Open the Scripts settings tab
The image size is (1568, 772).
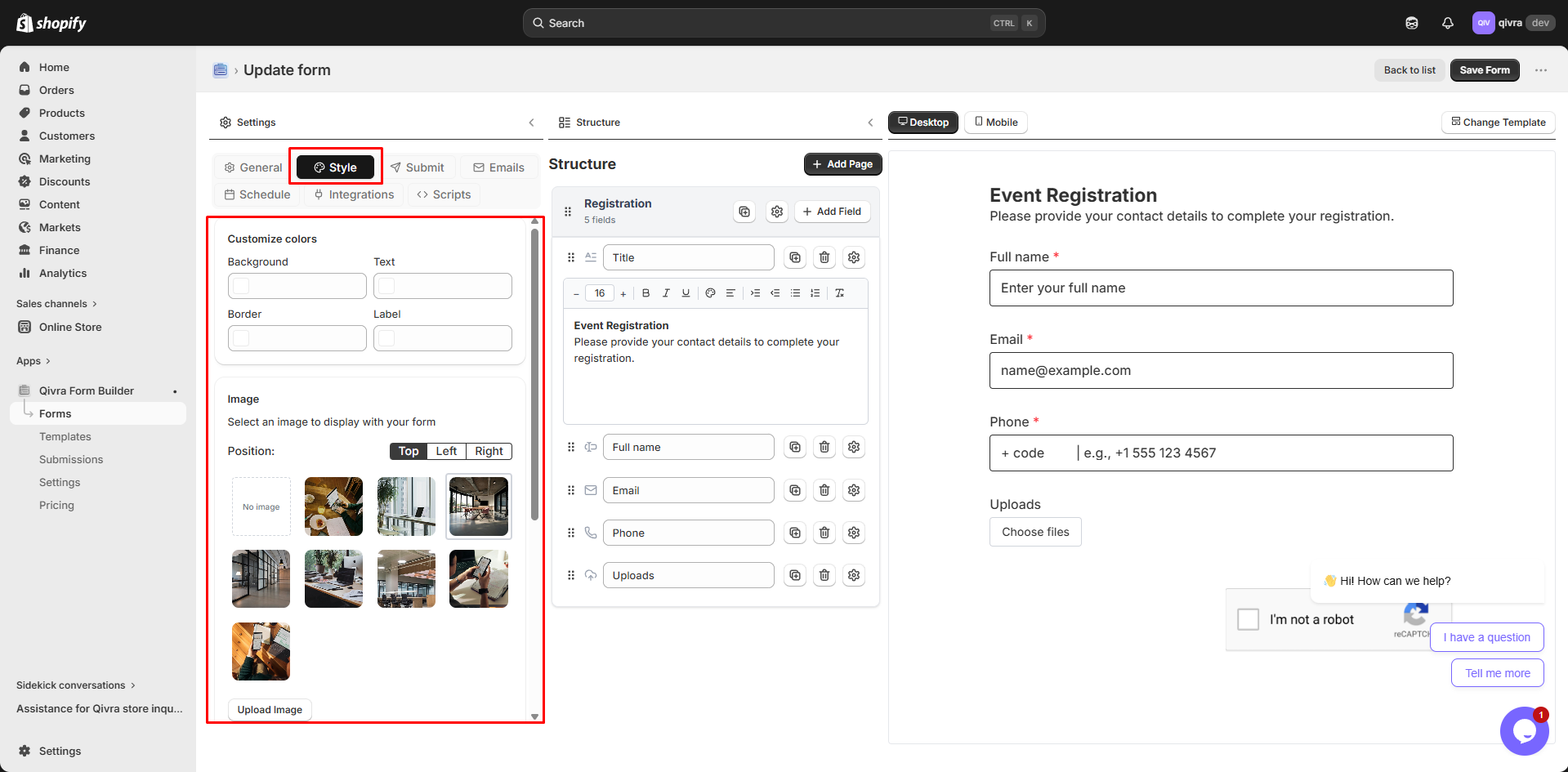[444, 194]
